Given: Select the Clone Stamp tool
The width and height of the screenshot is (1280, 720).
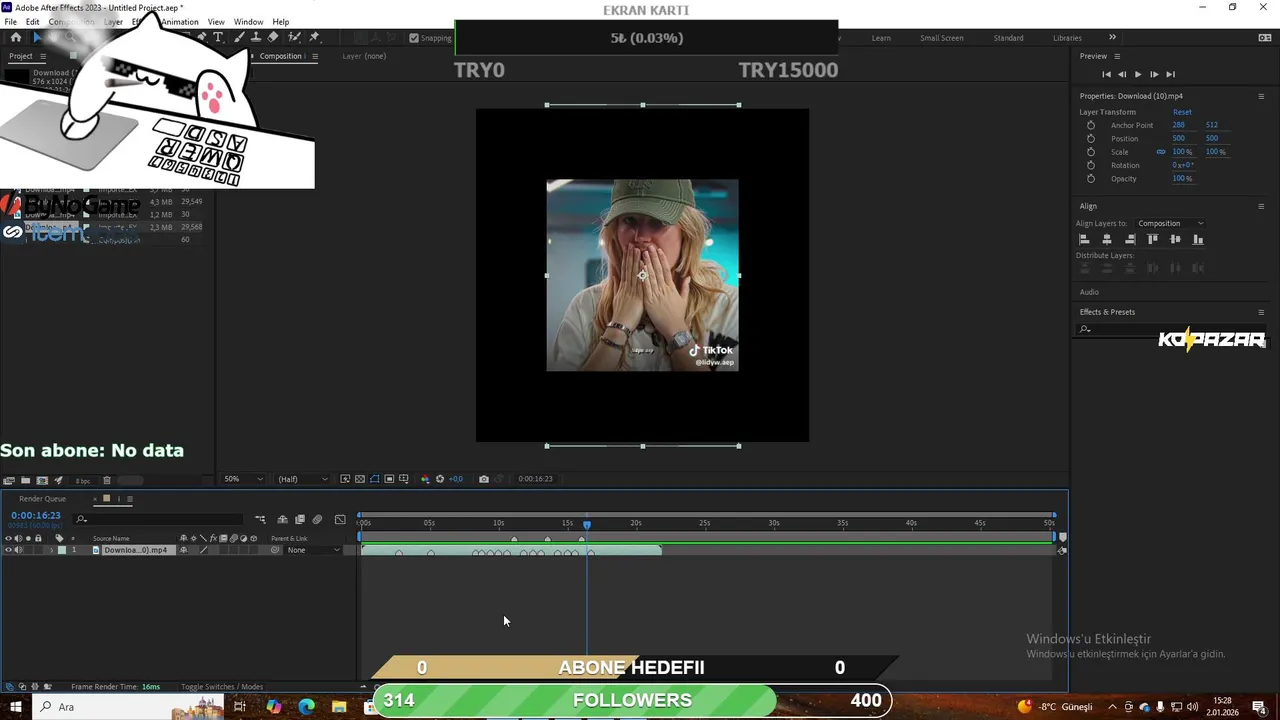Looking at the screenshot, I should 256,38.
